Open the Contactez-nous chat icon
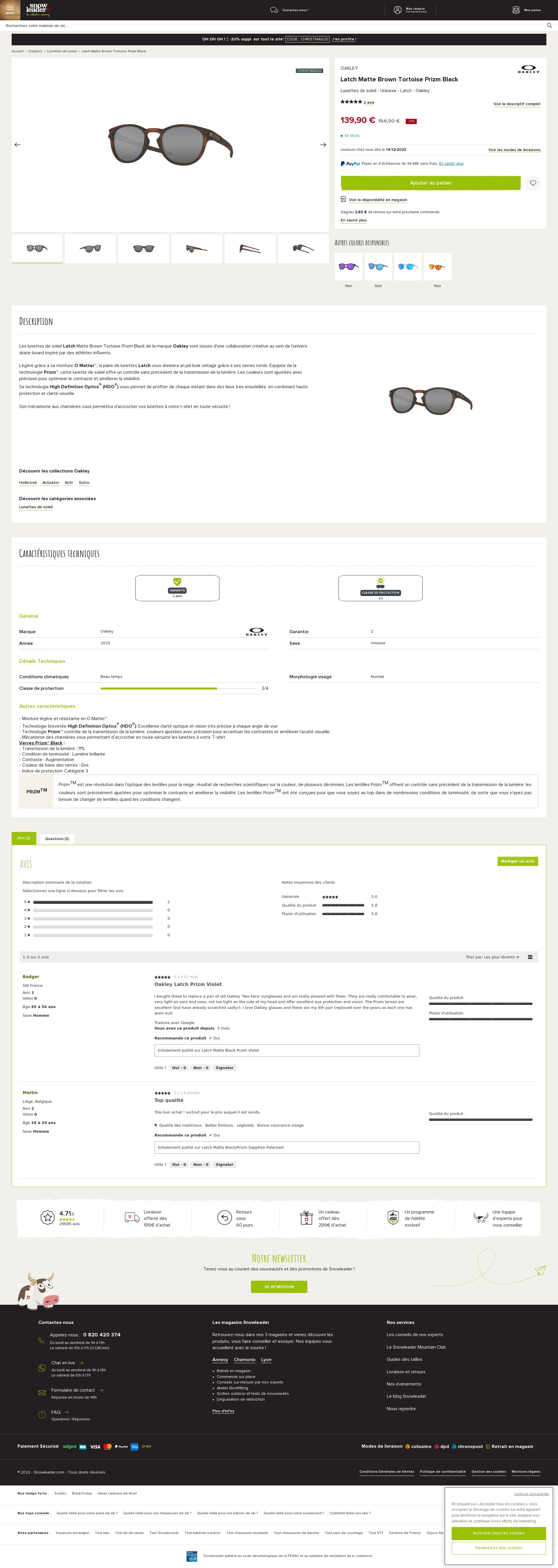The height and width of the screenshot is (1568, 558). click(274, 10)
